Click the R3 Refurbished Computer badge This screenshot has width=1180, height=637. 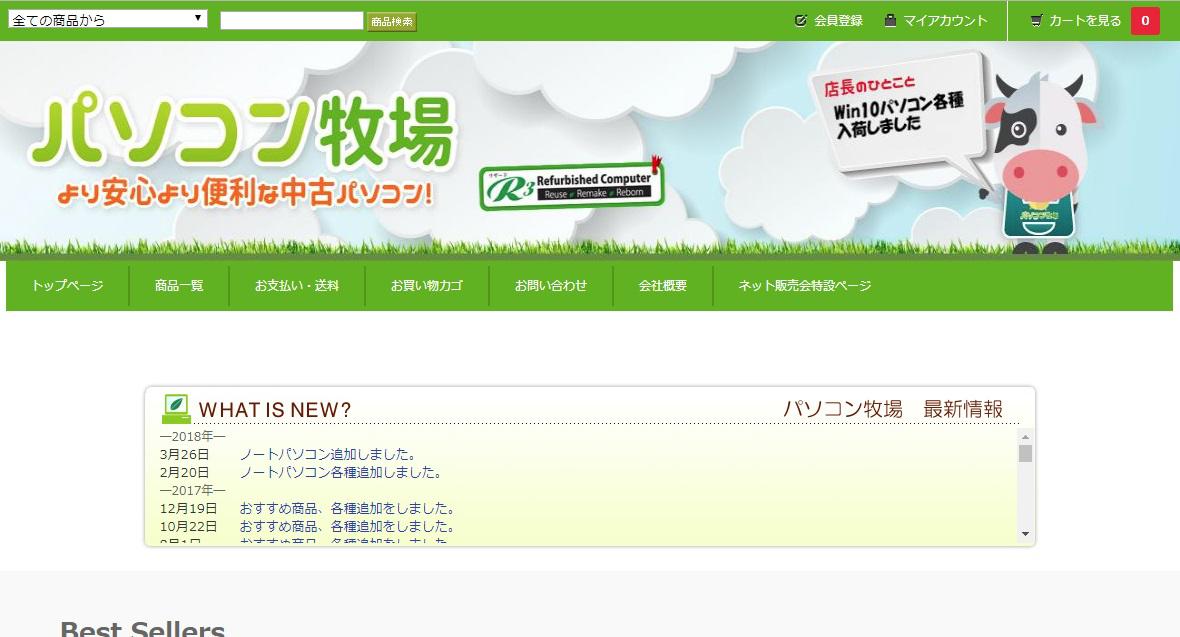coord(572,184)
